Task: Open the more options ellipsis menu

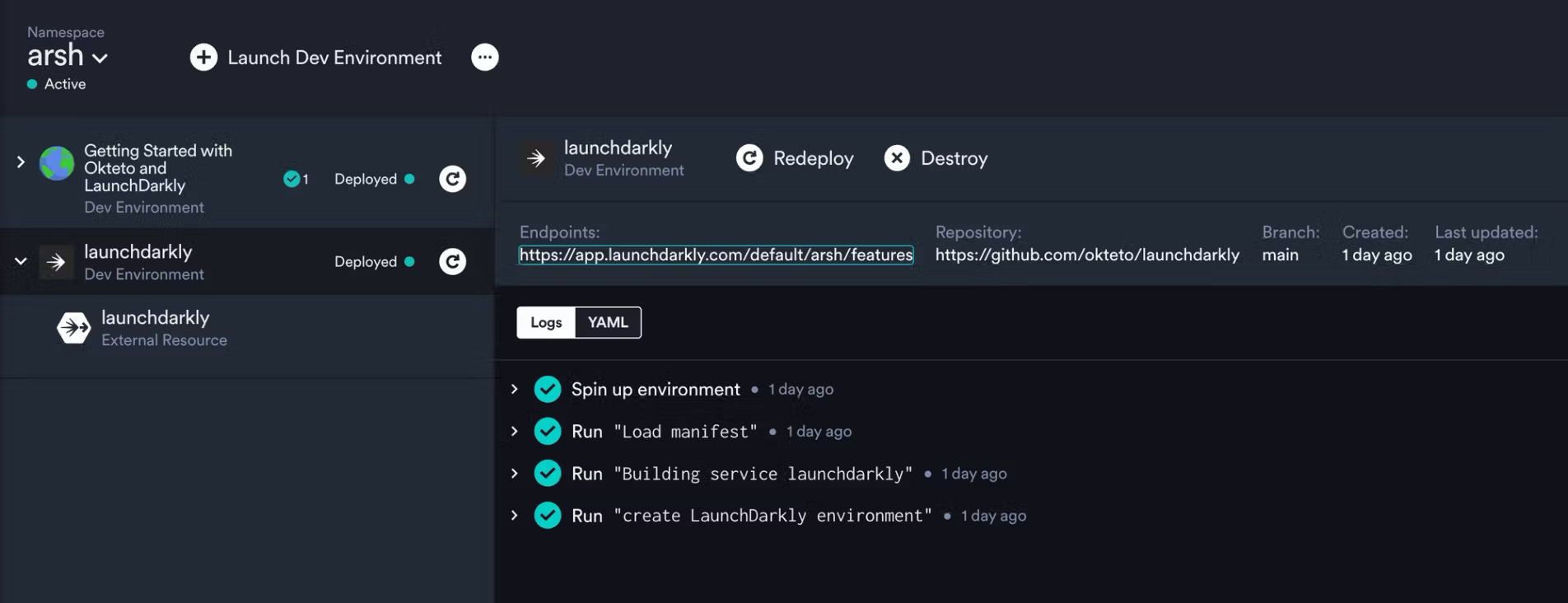Action: (x=484, y=57)
